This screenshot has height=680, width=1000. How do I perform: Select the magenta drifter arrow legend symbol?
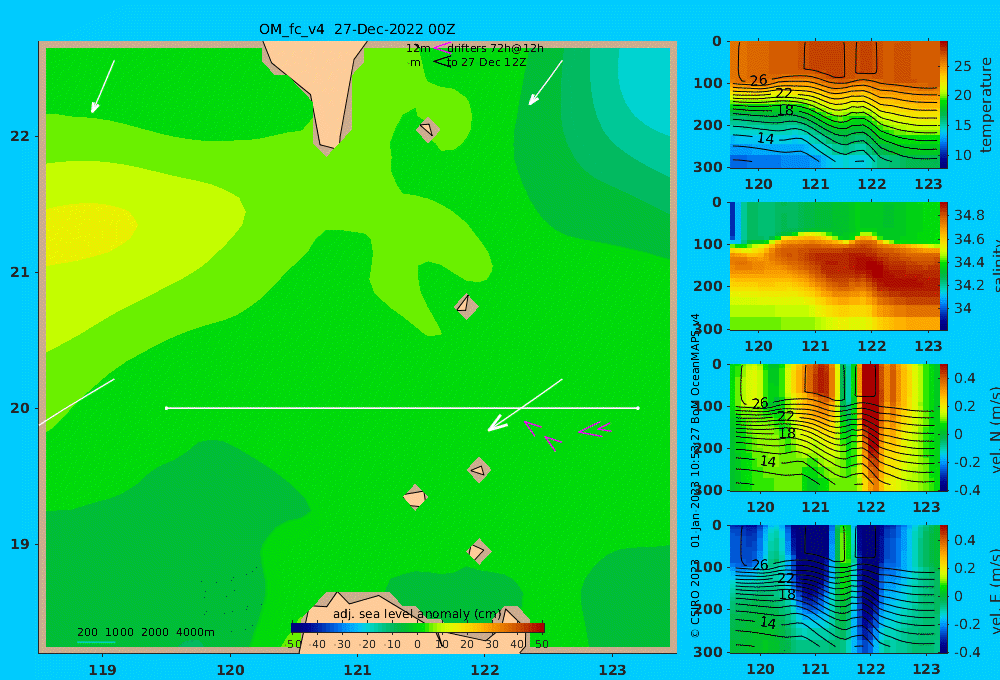[441, 47]
